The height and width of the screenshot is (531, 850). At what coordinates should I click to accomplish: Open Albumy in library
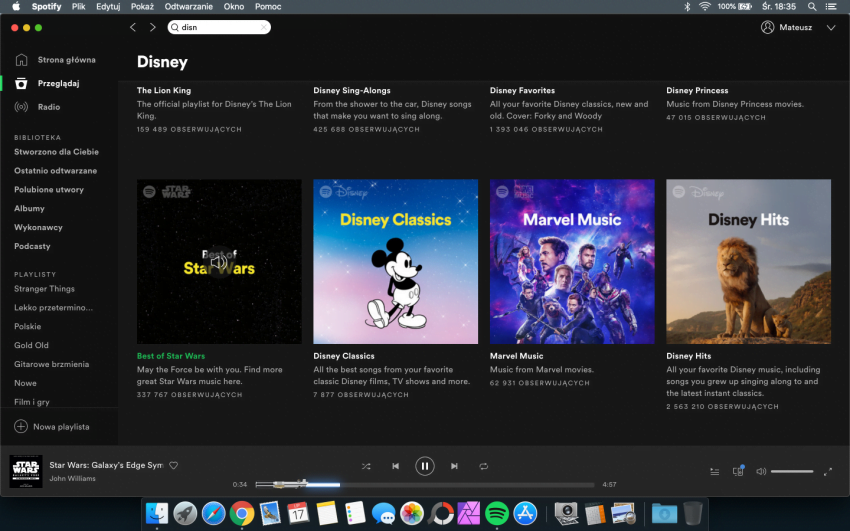point(29,209)
